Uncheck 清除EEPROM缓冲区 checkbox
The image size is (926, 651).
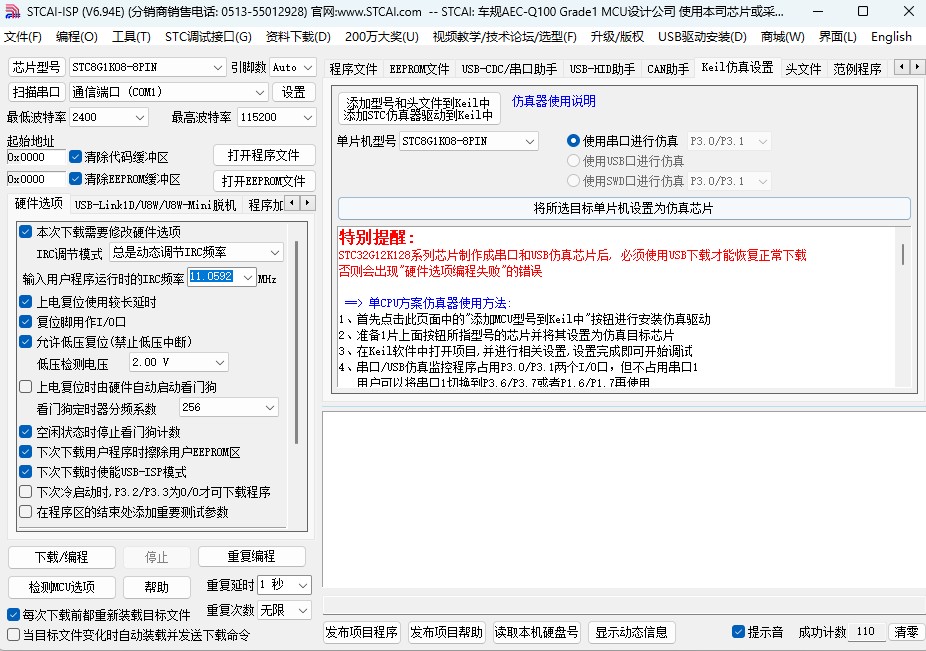coord(75,178)
